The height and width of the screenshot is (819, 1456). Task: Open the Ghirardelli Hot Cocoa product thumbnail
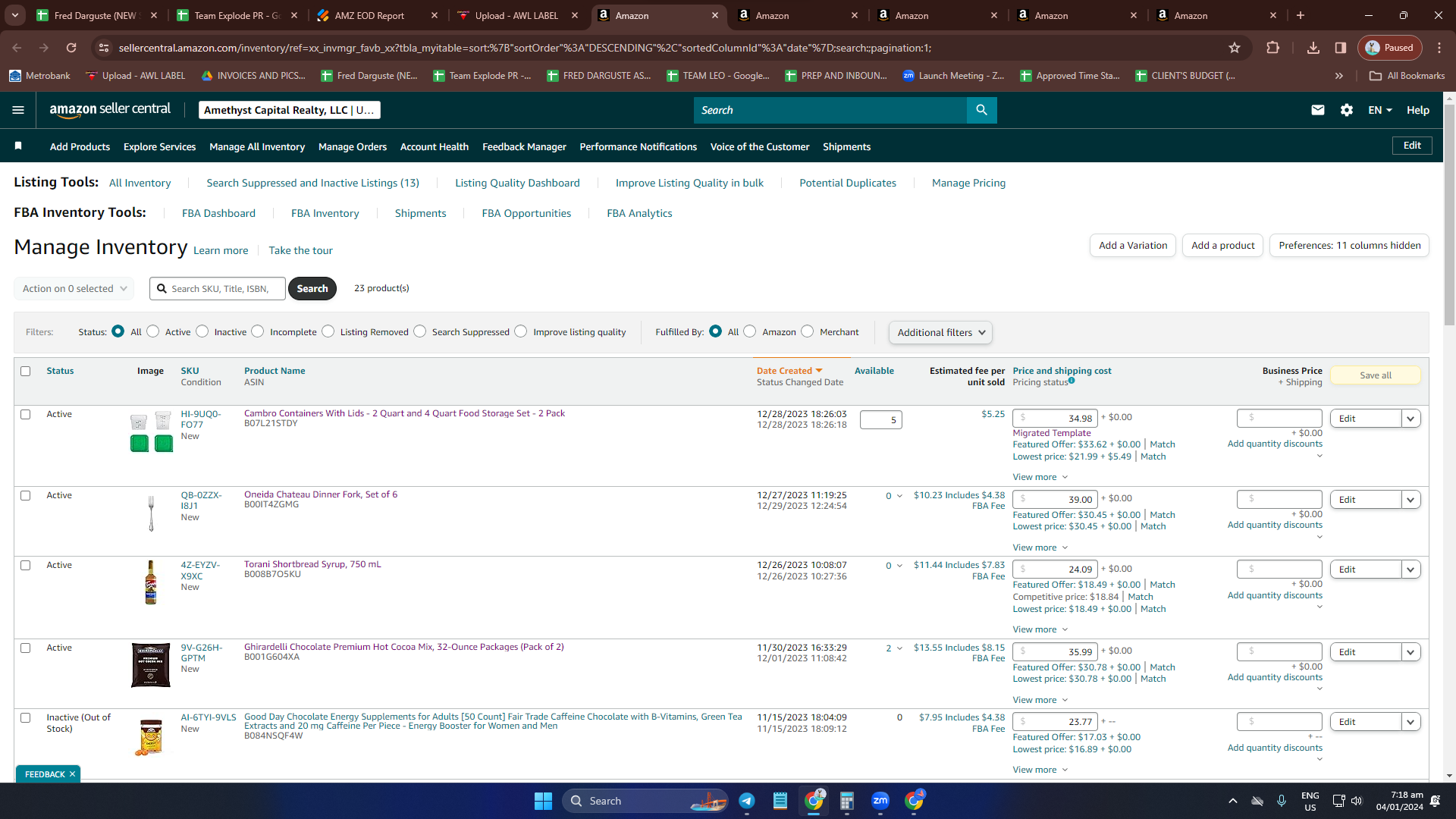(151, 665)
